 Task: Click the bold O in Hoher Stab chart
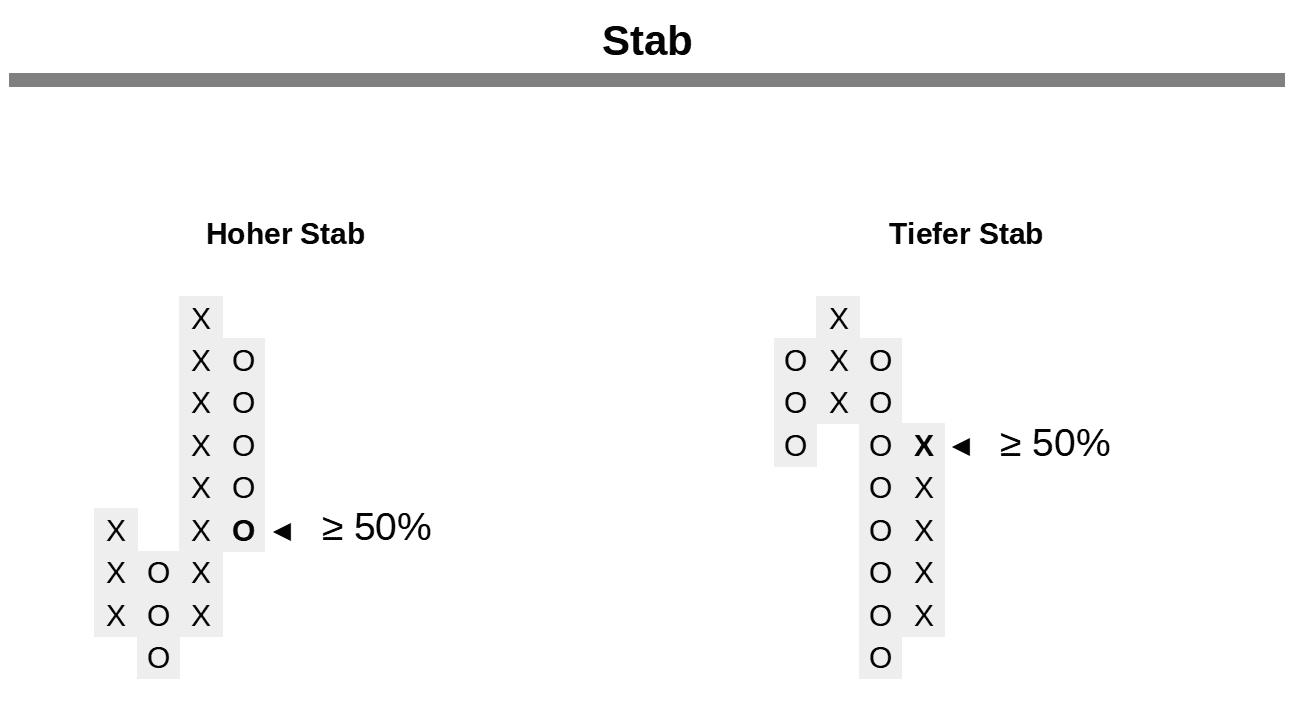[x=243, y=531]
